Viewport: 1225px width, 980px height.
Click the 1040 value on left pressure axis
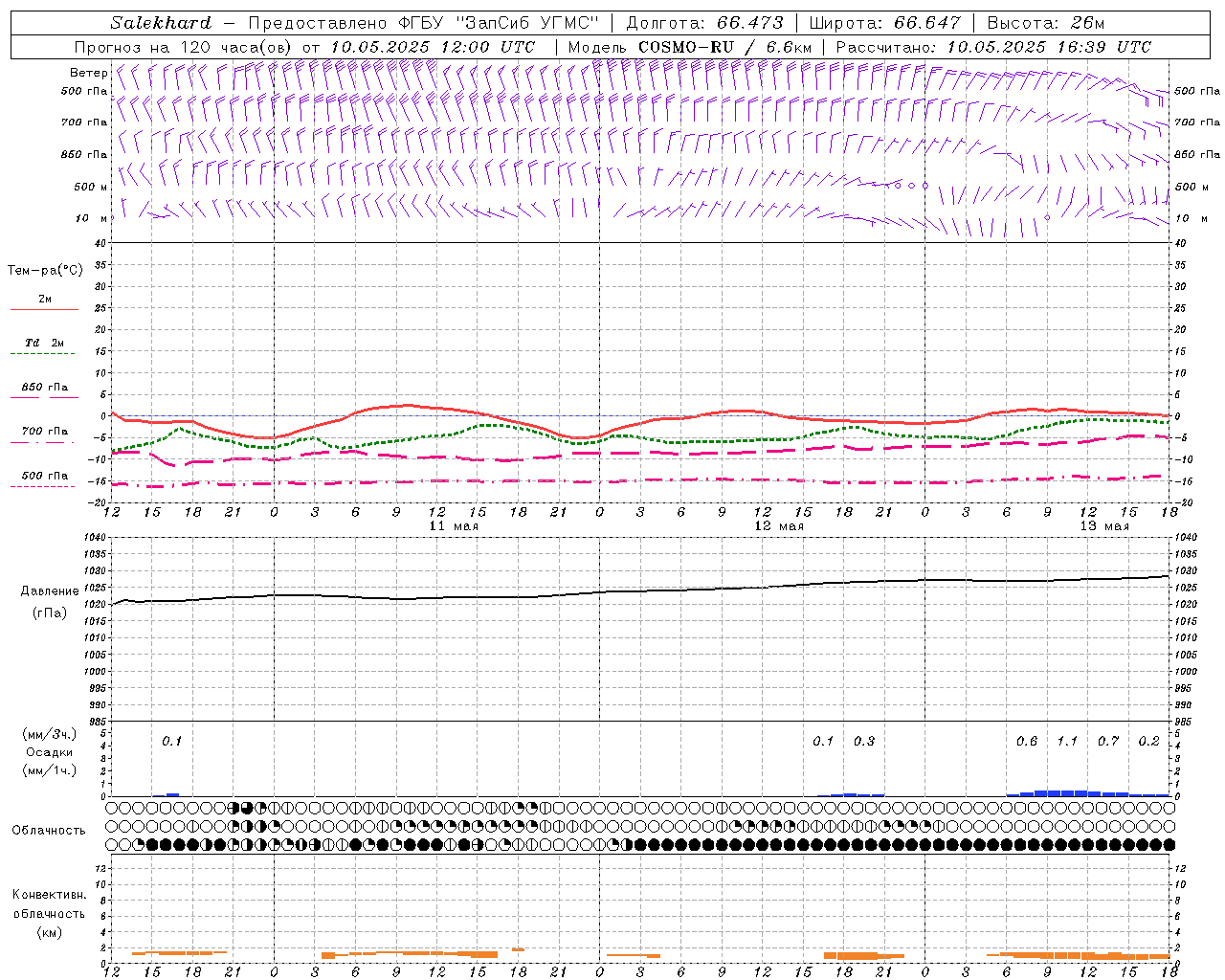click(x=96, y=538)
